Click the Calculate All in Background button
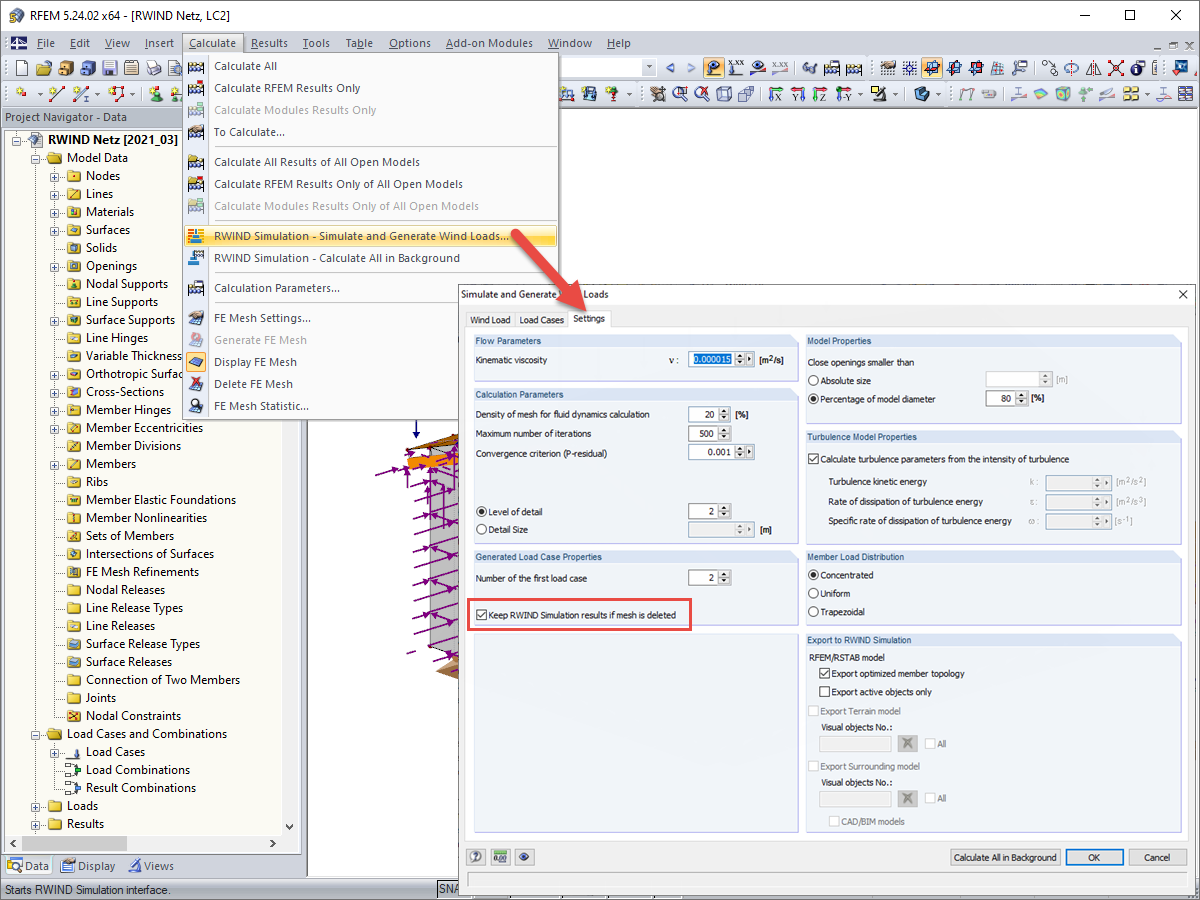Screen dimensions: 1200x900 (x=1005, y=857)
